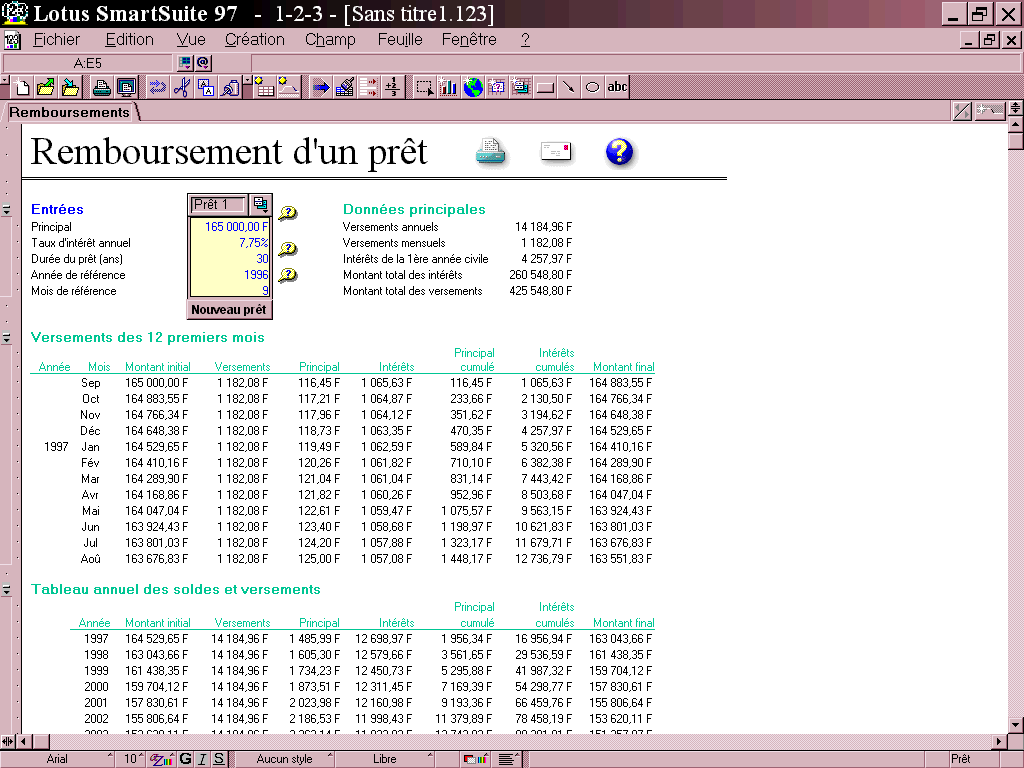Screen dimensions: 1024x768
Task: Collapse the Tableau annuel outline marker
Action: click(x=7, y=590)
